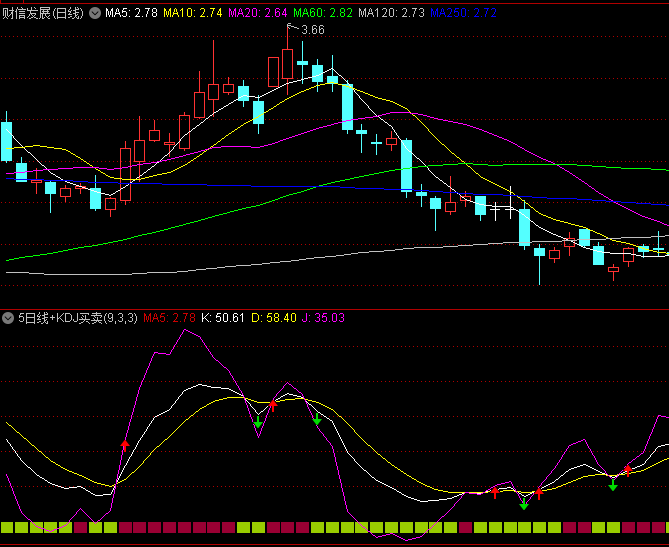Select the MA10: 2.74 legend label
The width and height of the screenshot is (669, 547).
coord(193,13)
